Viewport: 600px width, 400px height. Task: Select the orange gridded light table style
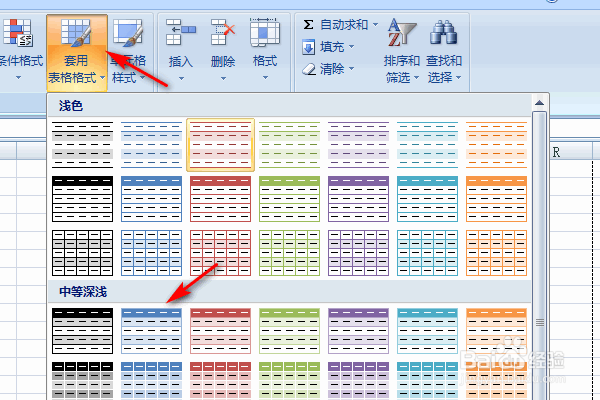pyautogui.click(x=496, y=253)
